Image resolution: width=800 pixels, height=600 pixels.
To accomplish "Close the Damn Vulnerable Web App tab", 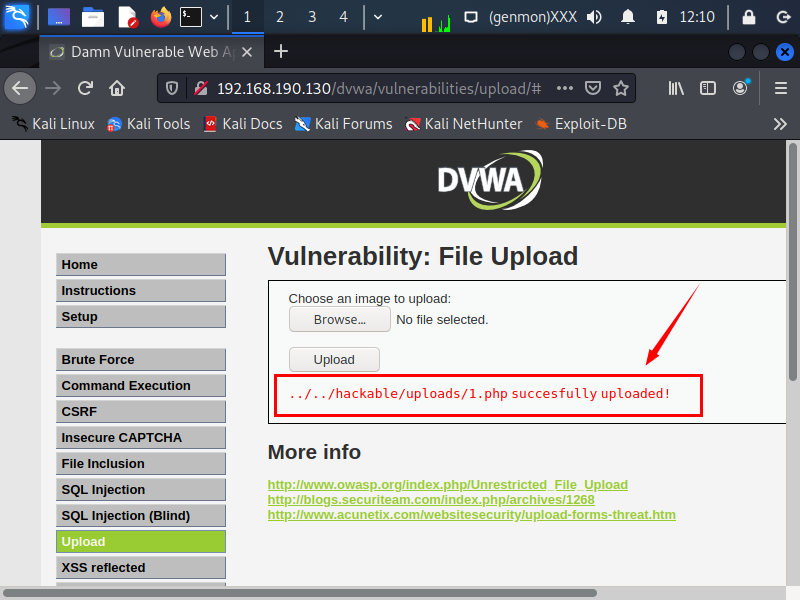I will pyautogui.click(x=247, y=52).
